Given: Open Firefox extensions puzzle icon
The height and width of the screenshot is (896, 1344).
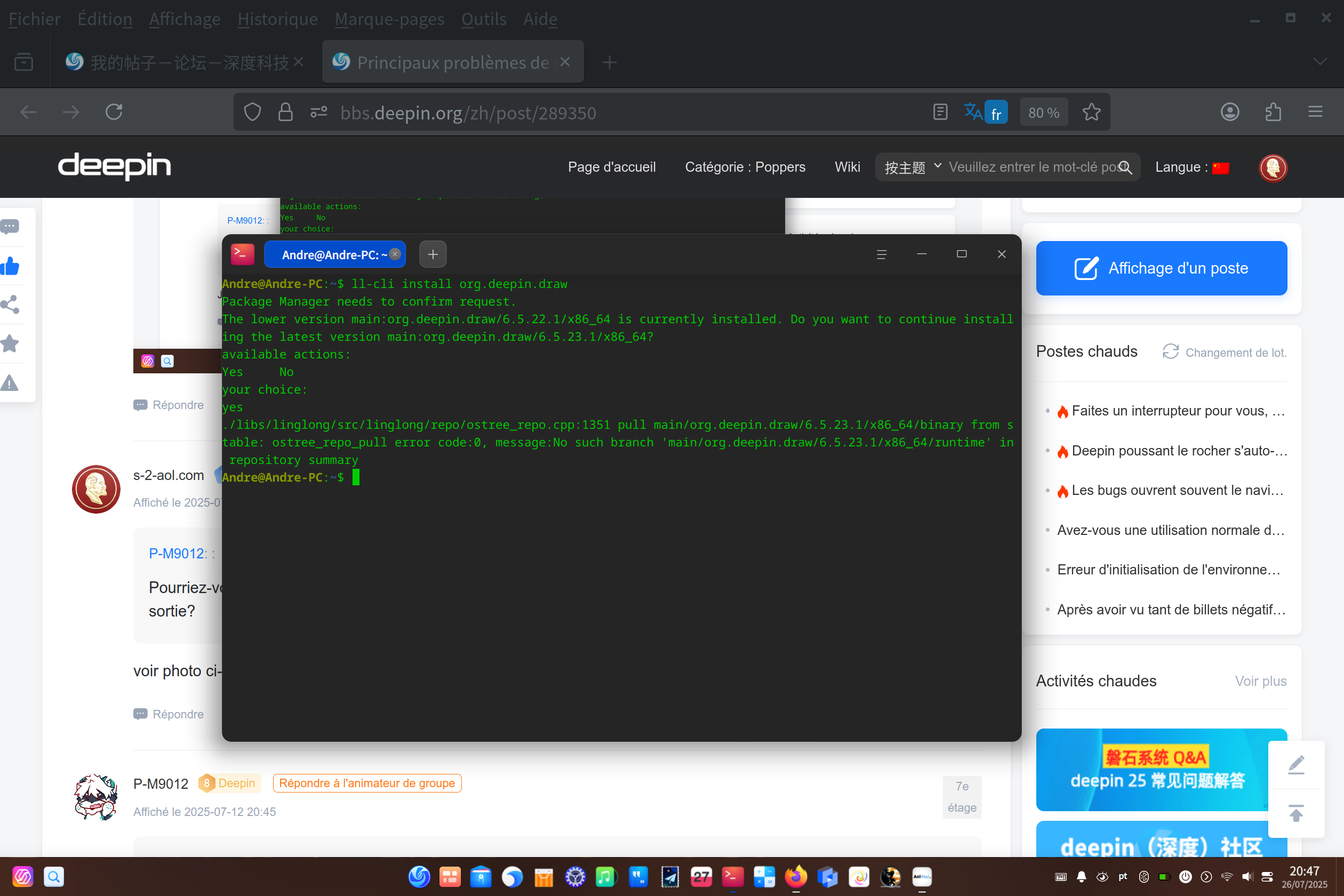Looking at the screenshot, I should point(1273,112).
